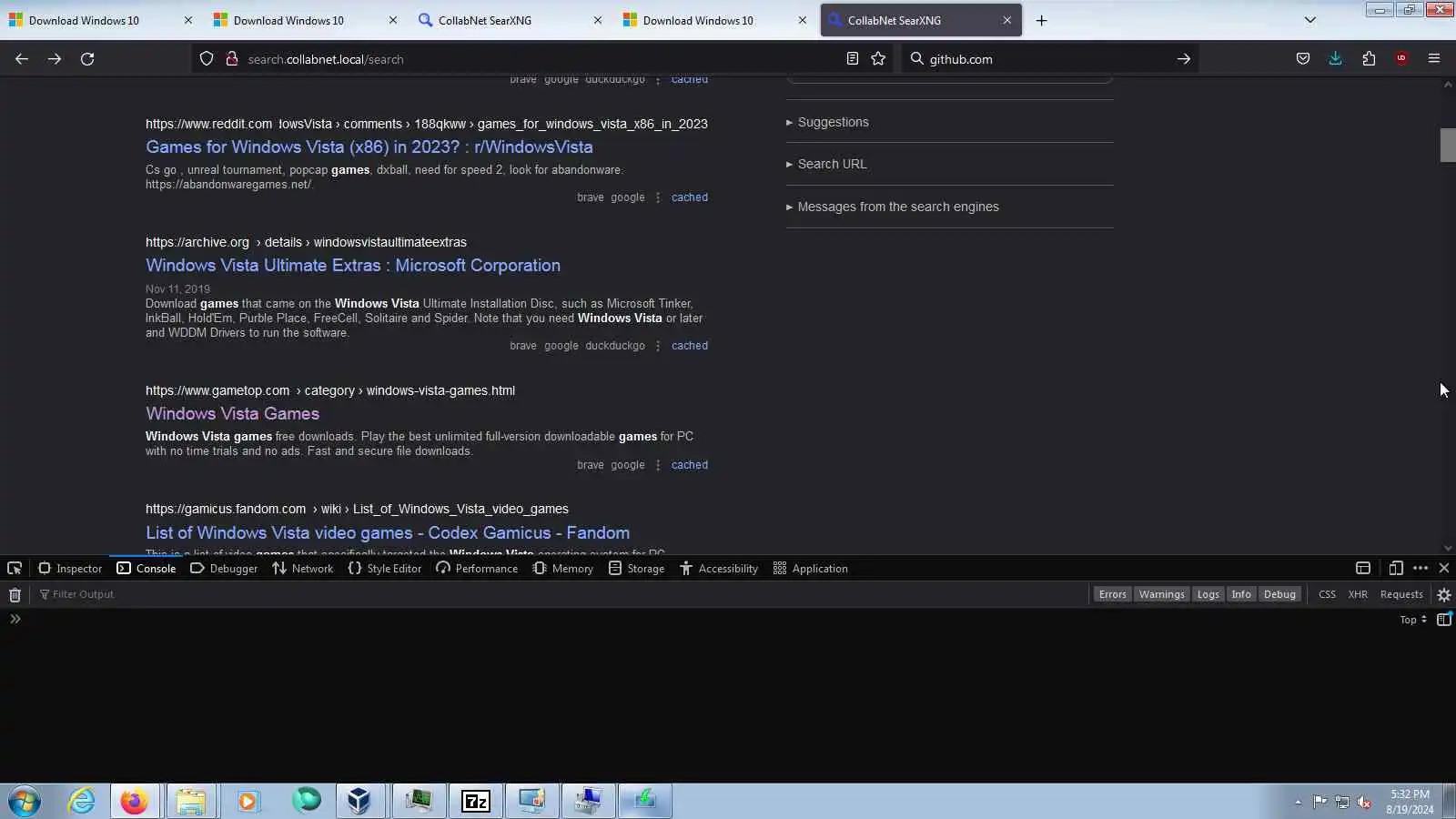Enable CSS messages in console
The height and width of the screenshot is (819, 1456).
(1327, 595)
